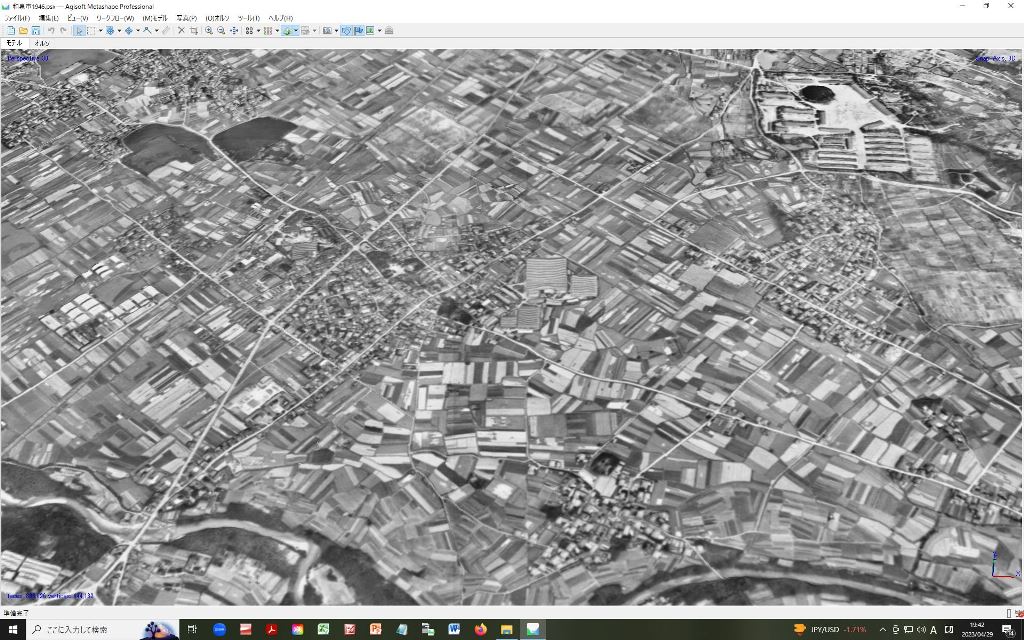Reset the model view
Screen dimensions: 1024x640
click(234, 31)
